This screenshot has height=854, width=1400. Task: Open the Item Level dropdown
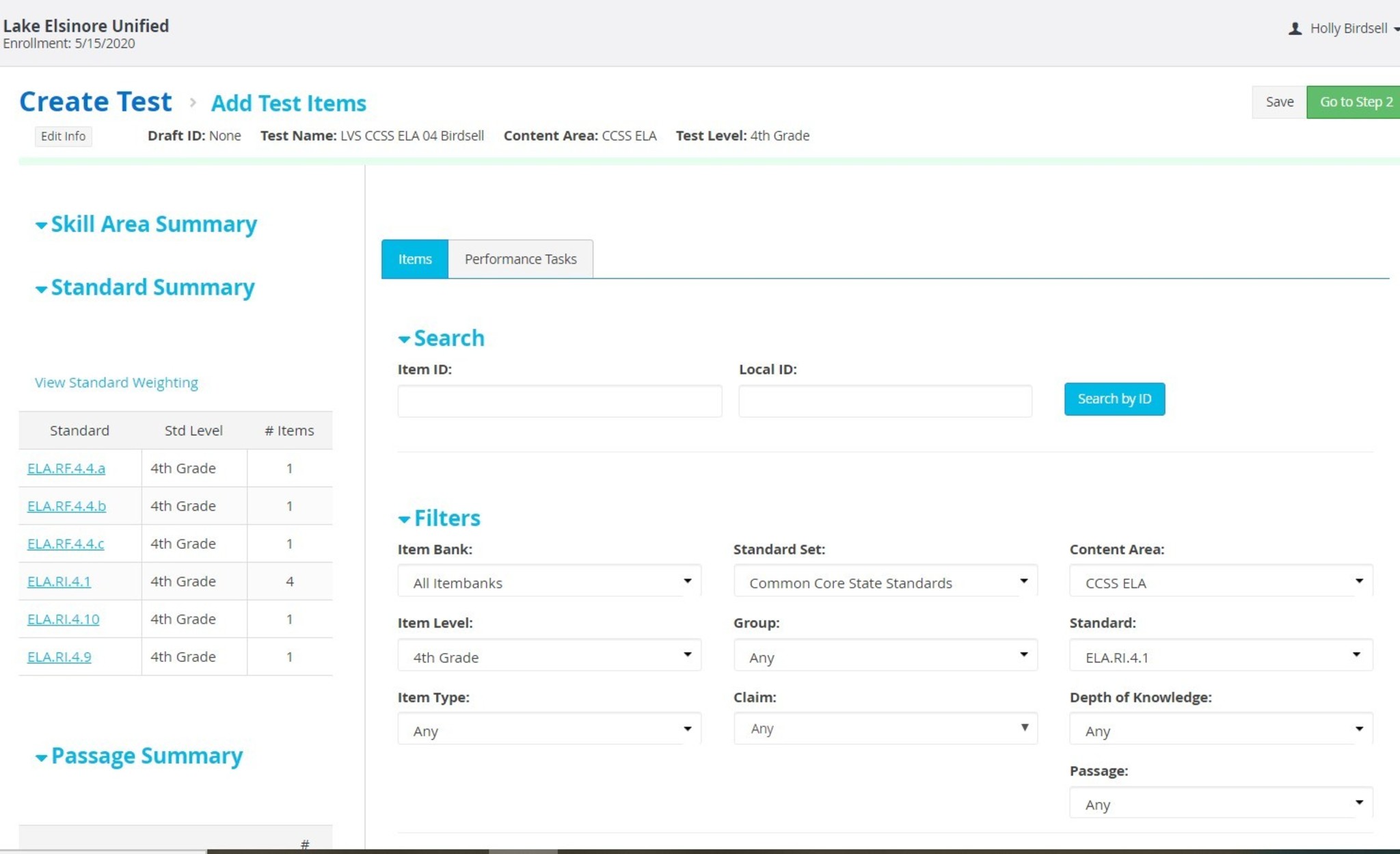point(549,656)
